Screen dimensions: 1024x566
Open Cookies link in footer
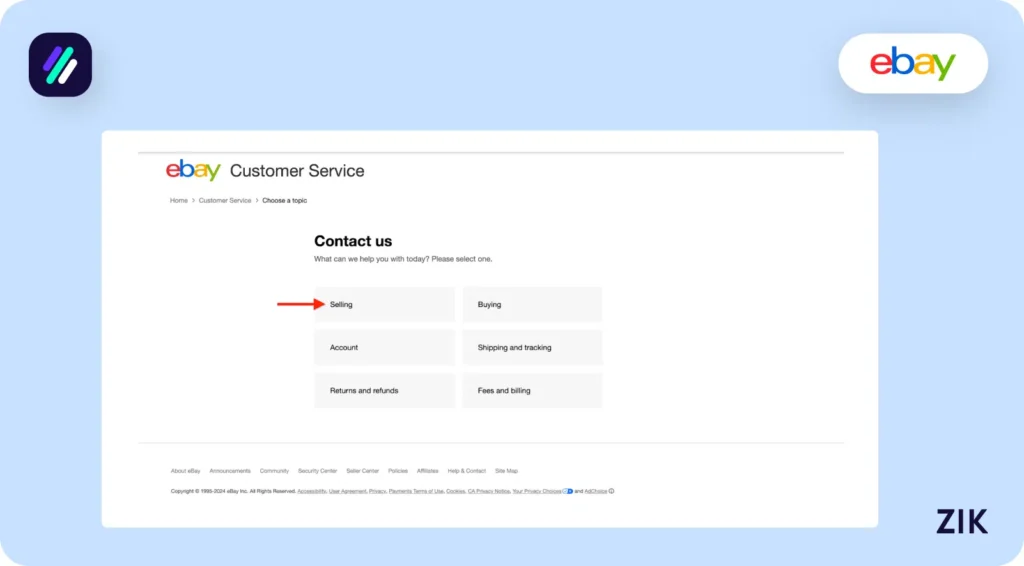pyautogui.click(x=456, y=491)
